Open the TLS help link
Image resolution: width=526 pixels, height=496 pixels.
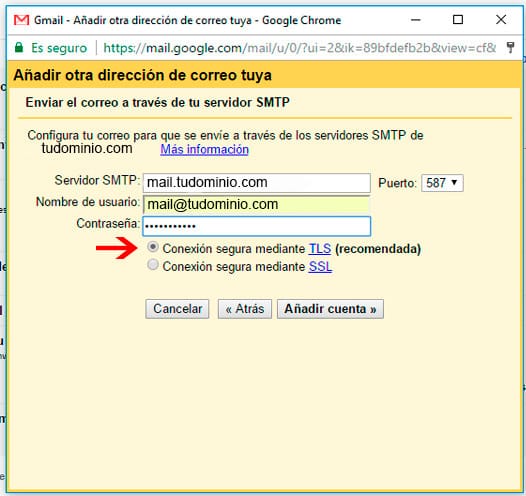[319, 249]
